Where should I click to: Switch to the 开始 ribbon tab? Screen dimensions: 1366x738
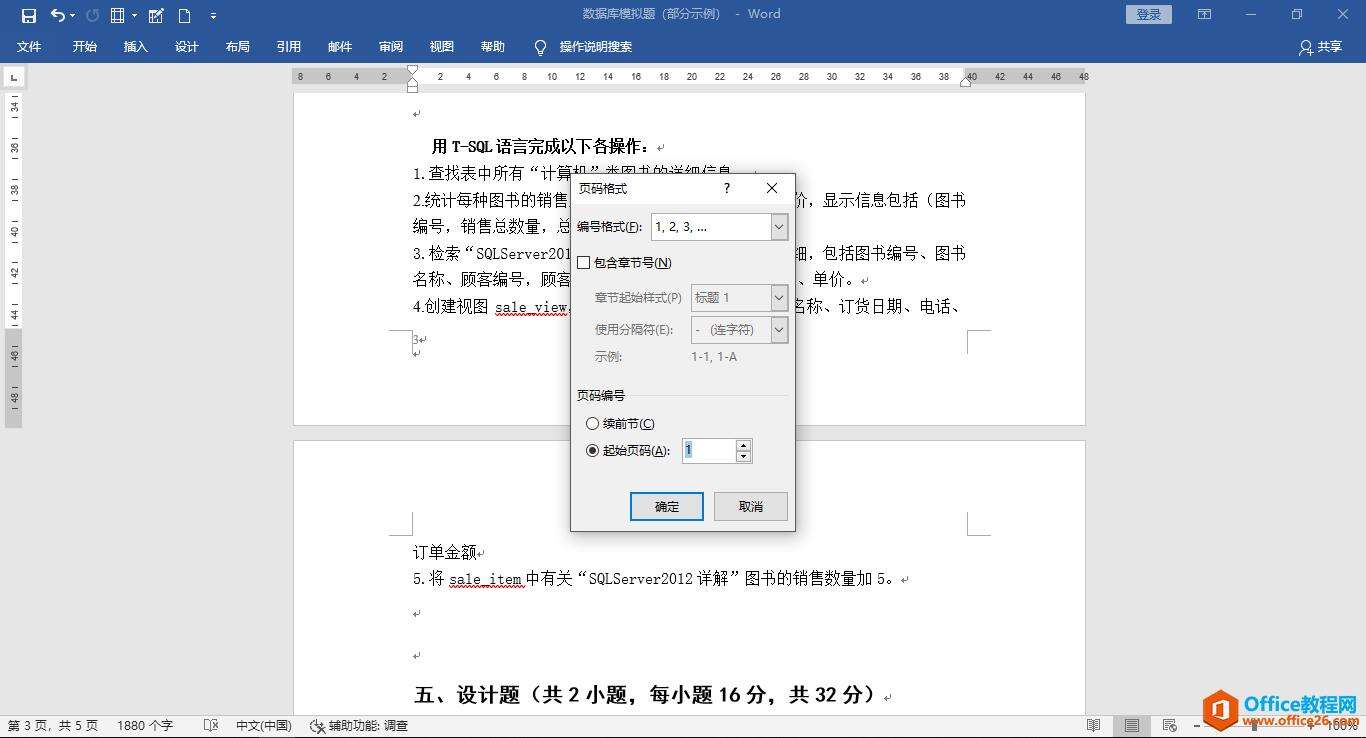tap(85, 47)
